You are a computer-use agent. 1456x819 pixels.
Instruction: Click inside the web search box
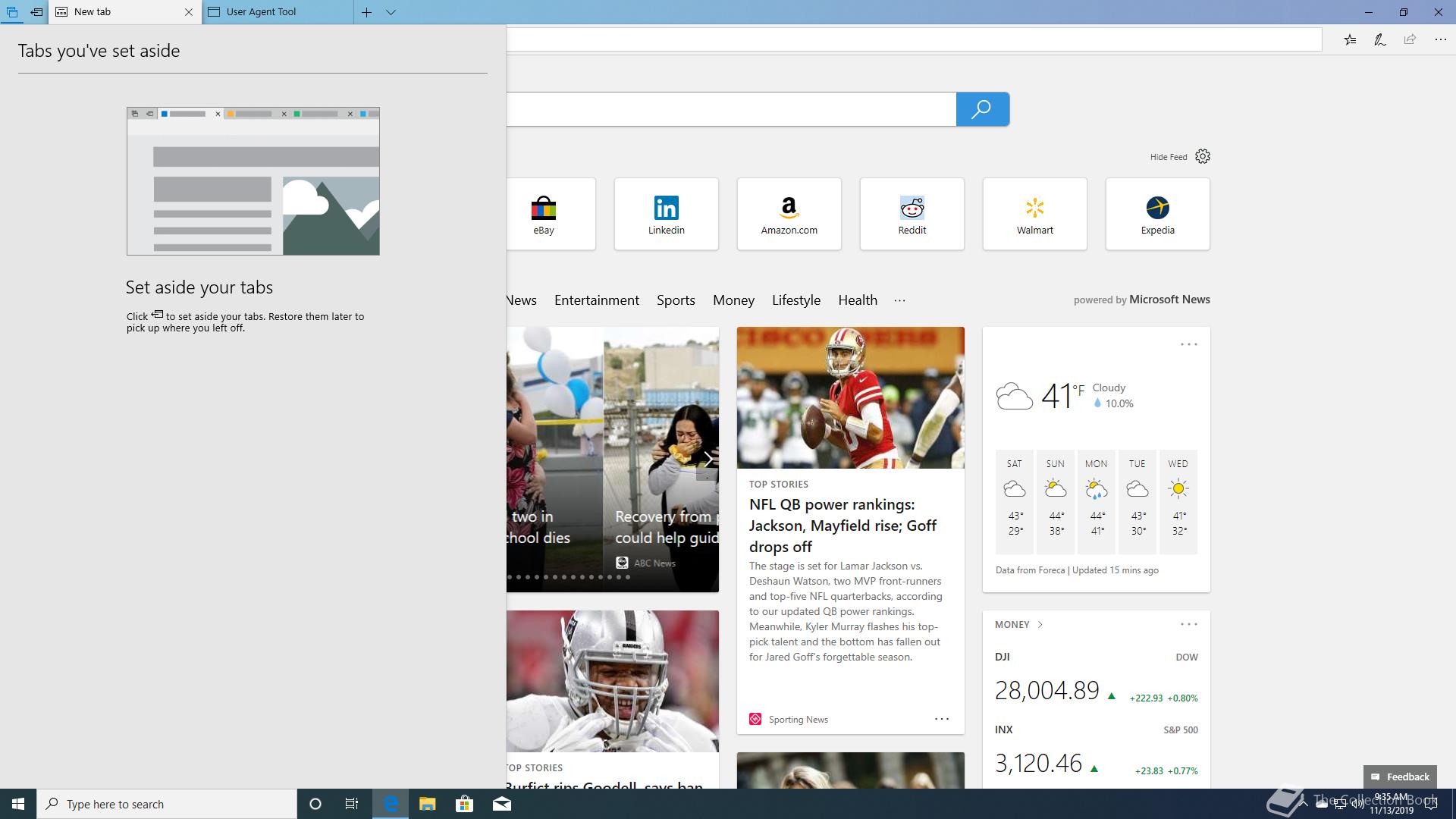[731, 109]
